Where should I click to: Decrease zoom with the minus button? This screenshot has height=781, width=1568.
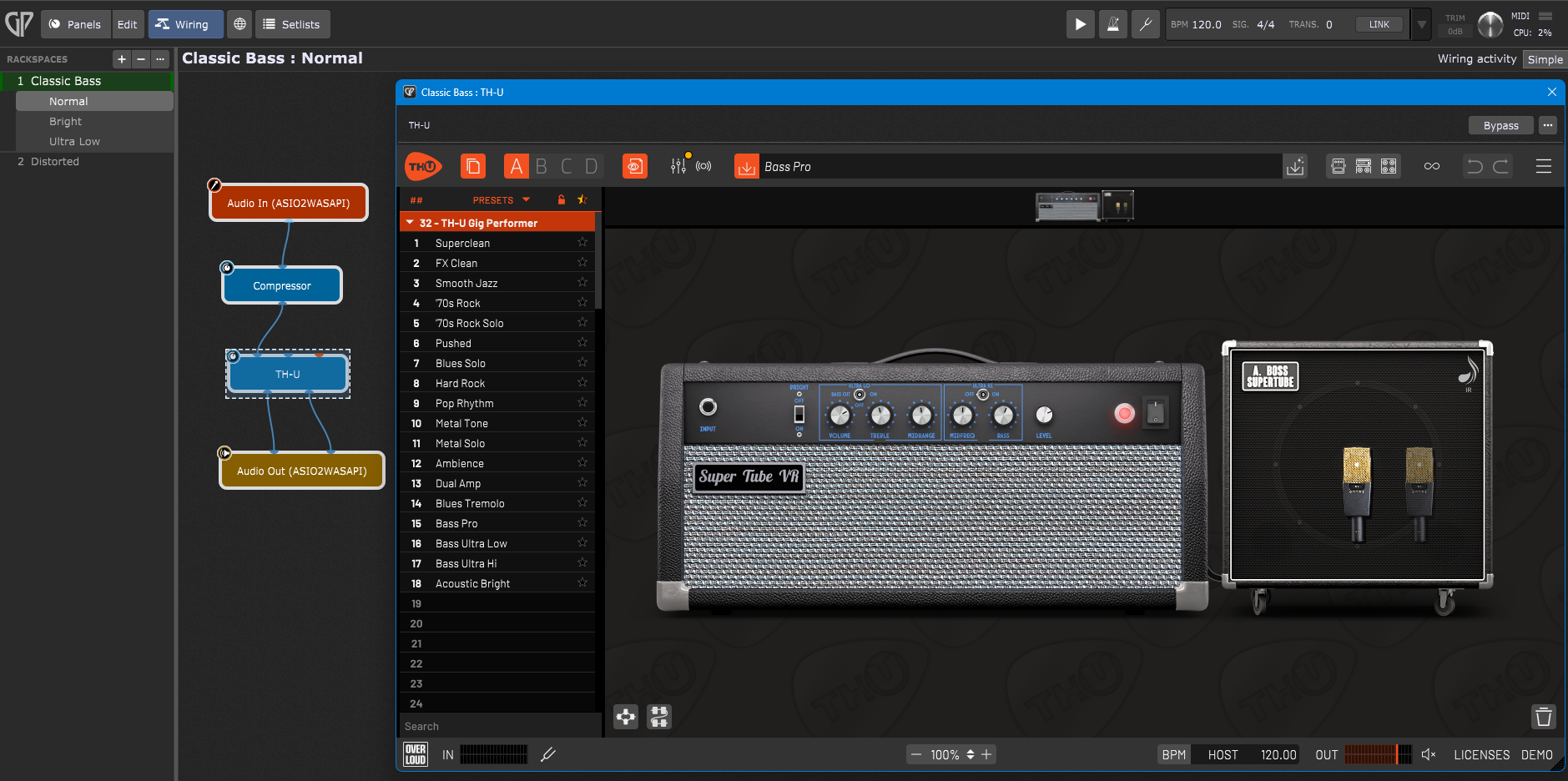pos(916,754)
